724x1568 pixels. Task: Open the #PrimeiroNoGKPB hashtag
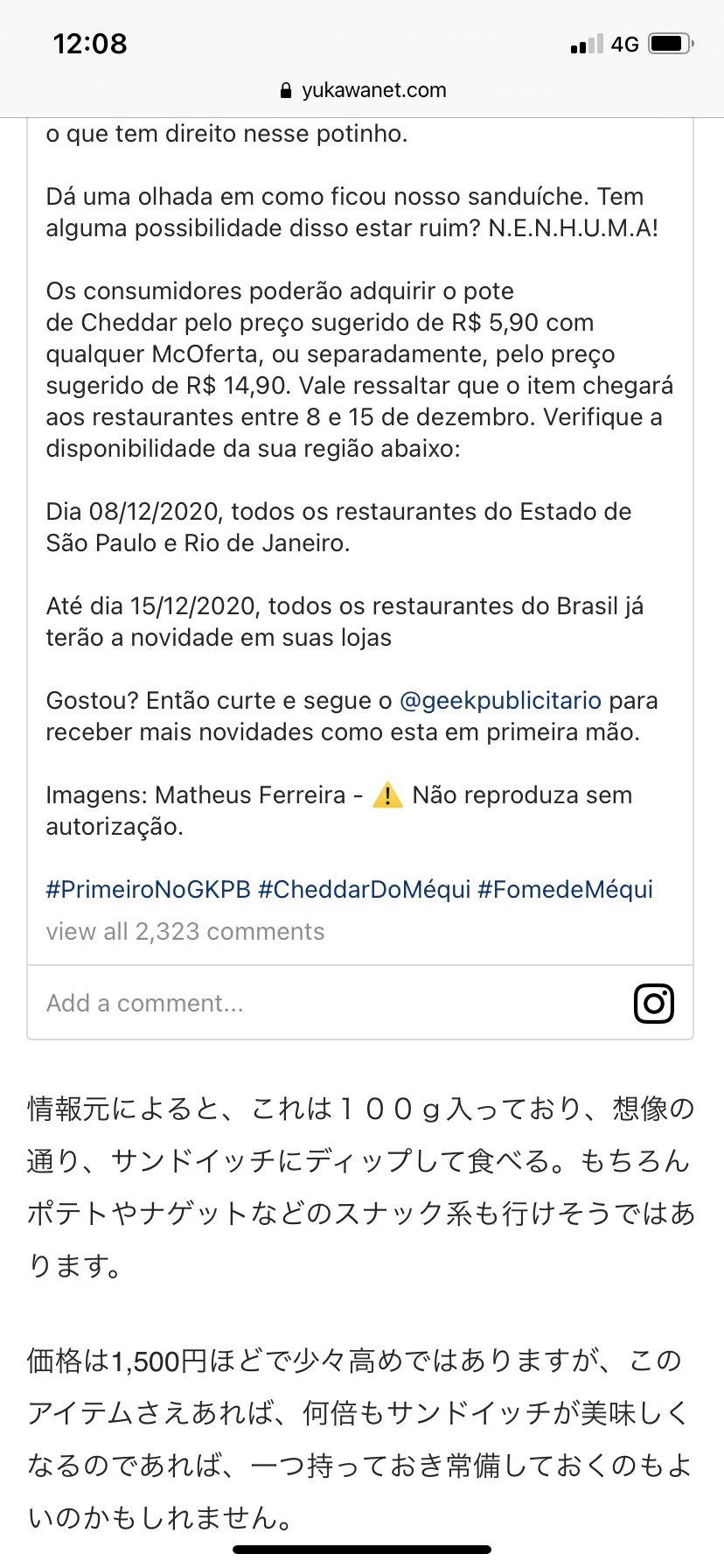coord(149,890)
